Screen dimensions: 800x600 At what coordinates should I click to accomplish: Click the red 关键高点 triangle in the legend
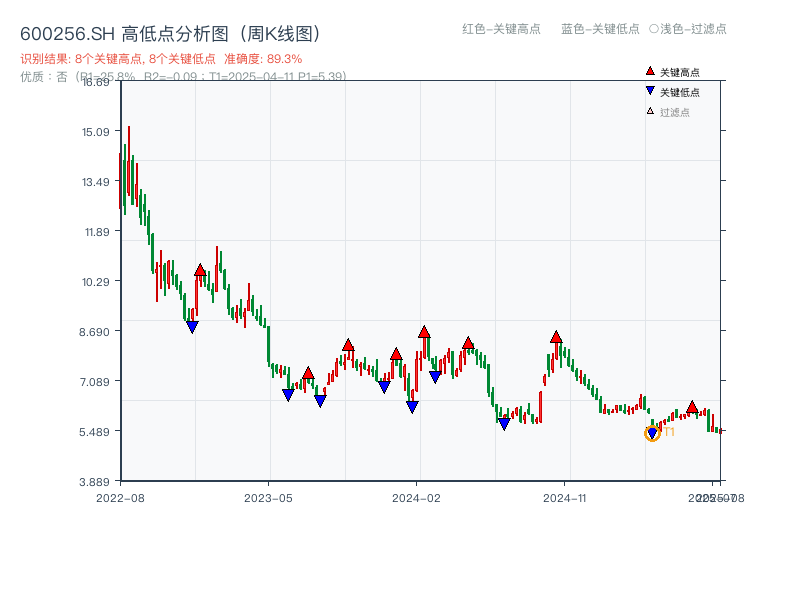(650, 71)
